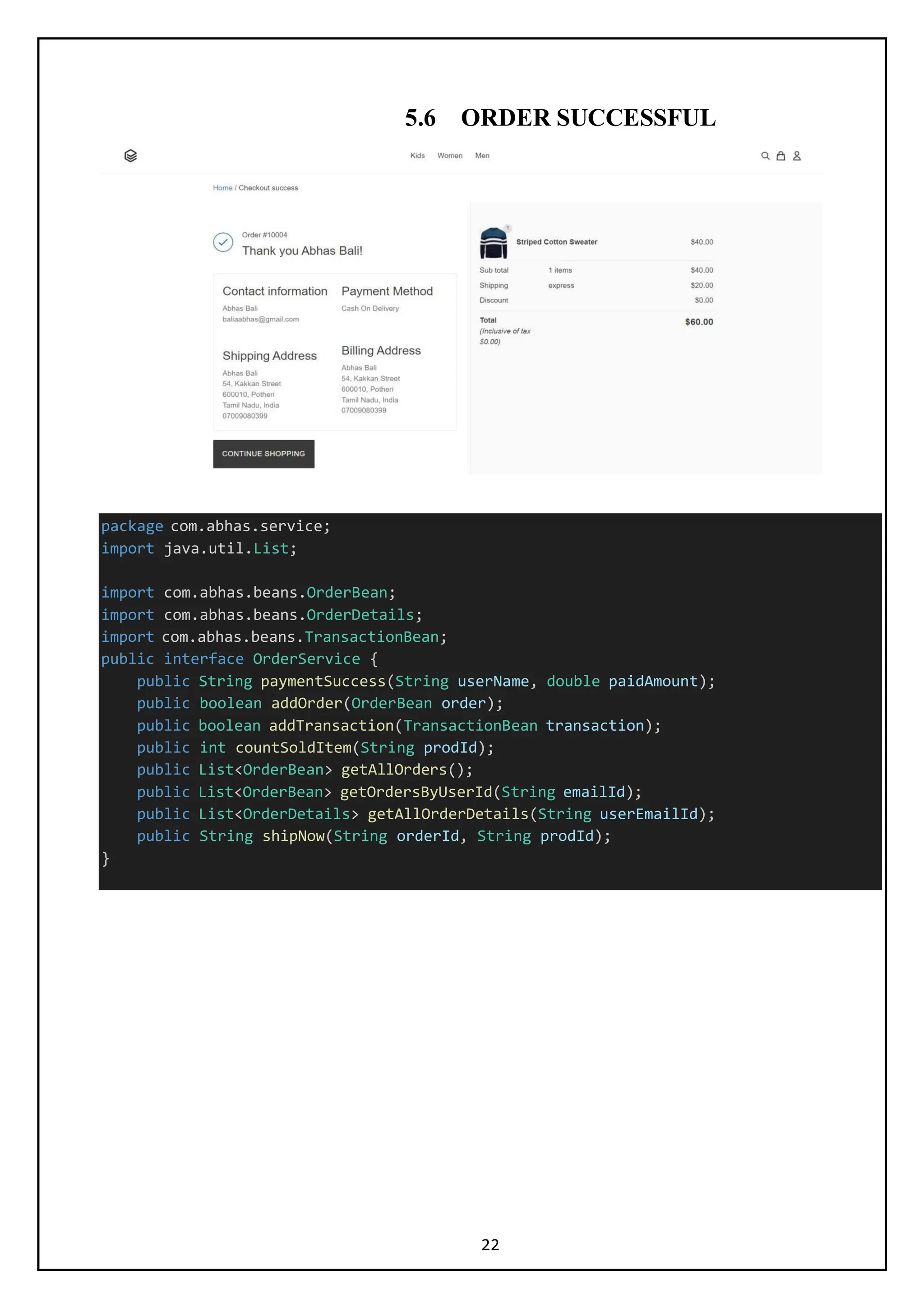Click the $20.00 shipping cost
The image size is (924, 1308).
tap(702, 285)
